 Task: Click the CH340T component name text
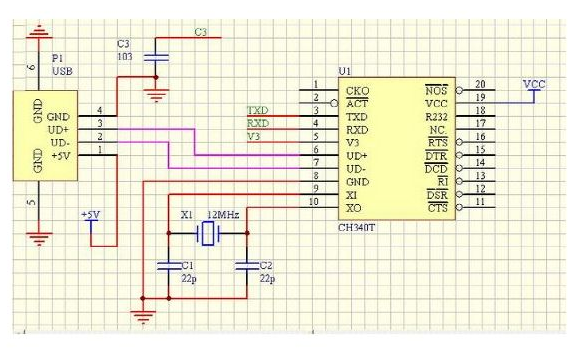tap(356, 227)
